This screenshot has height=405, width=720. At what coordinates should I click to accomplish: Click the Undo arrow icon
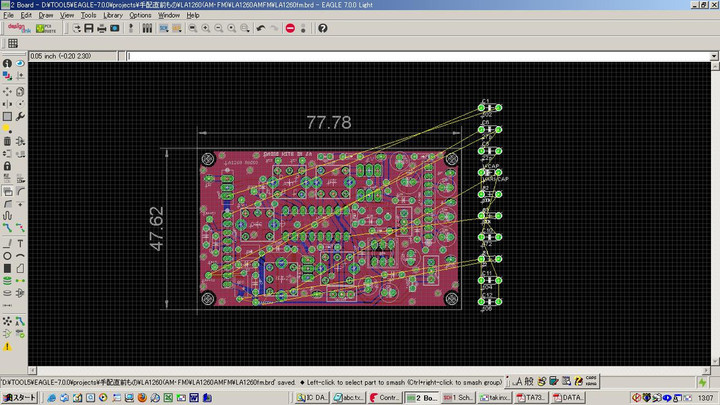pyautogui.click(x=260, y=28)
